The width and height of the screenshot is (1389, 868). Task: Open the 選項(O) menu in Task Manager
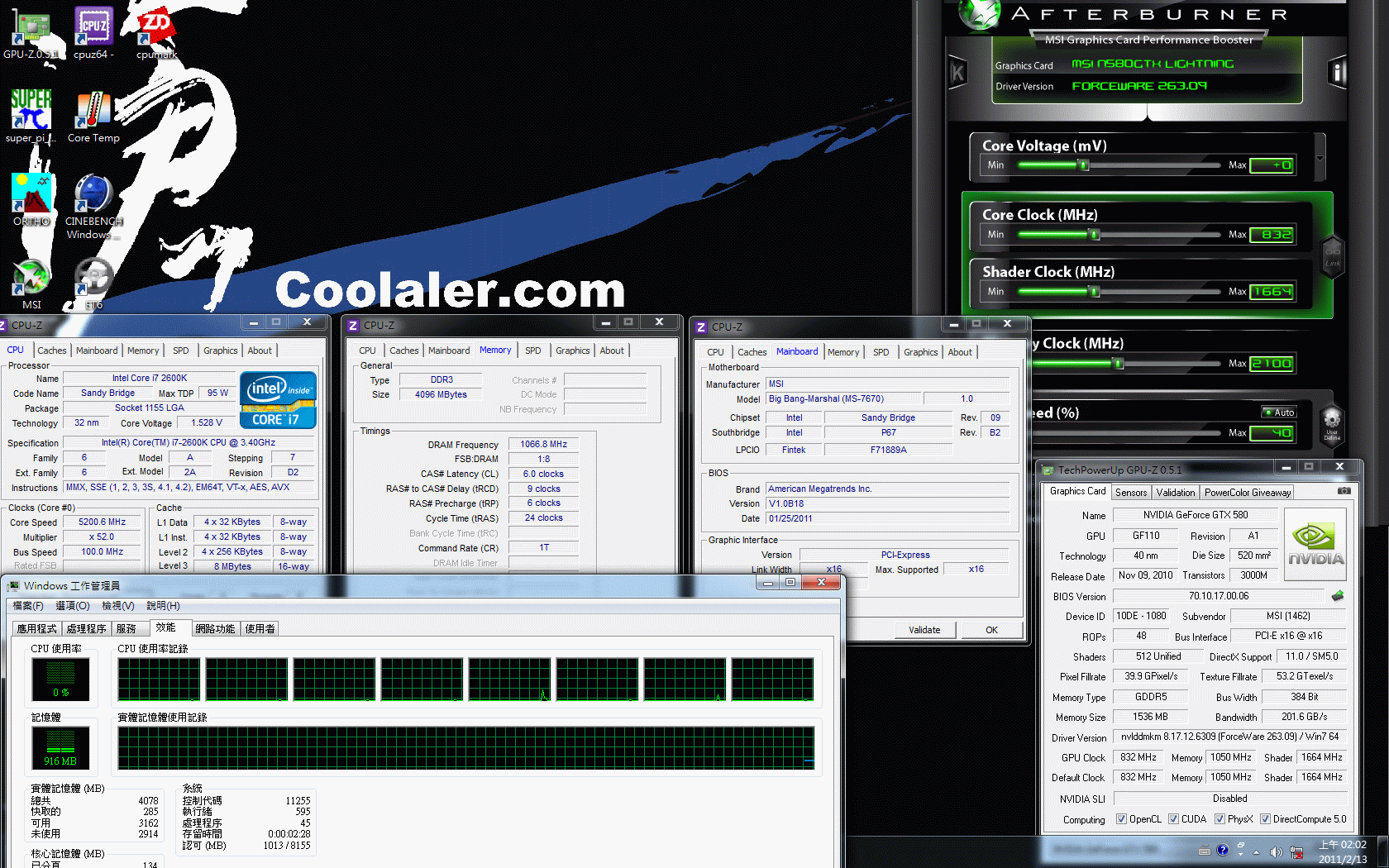pos(73,606)
